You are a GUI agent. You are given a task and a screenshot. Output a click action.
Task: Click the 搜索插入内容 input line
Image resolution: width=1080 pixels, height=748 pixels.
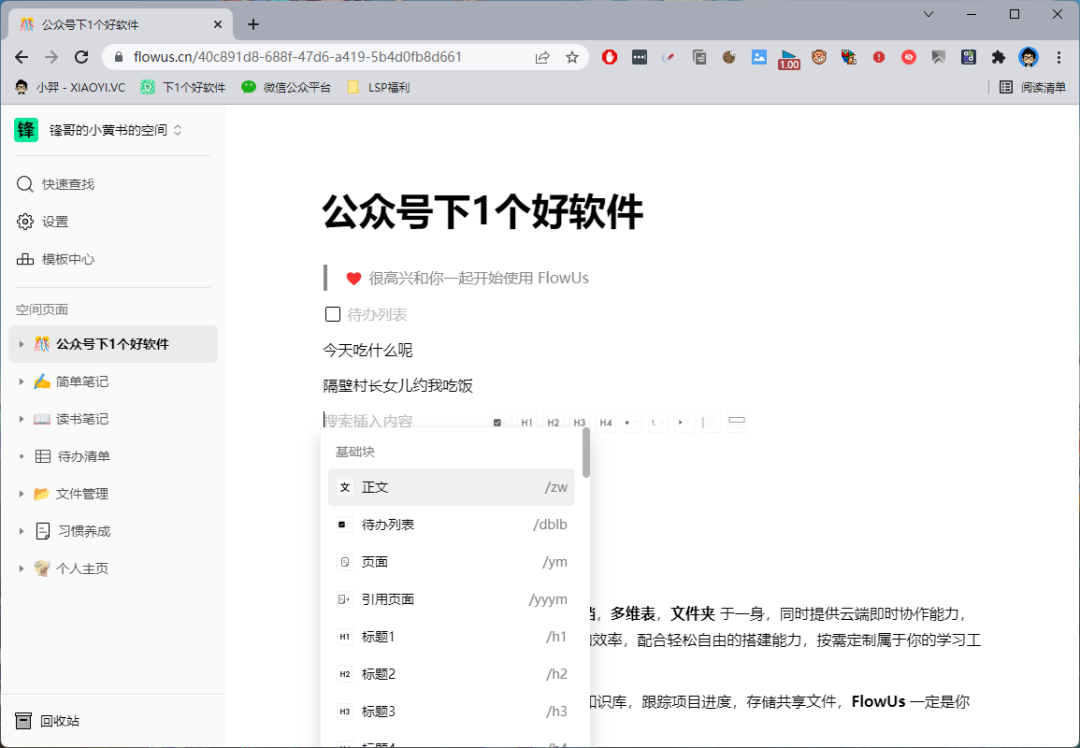[x=400, y=422]
